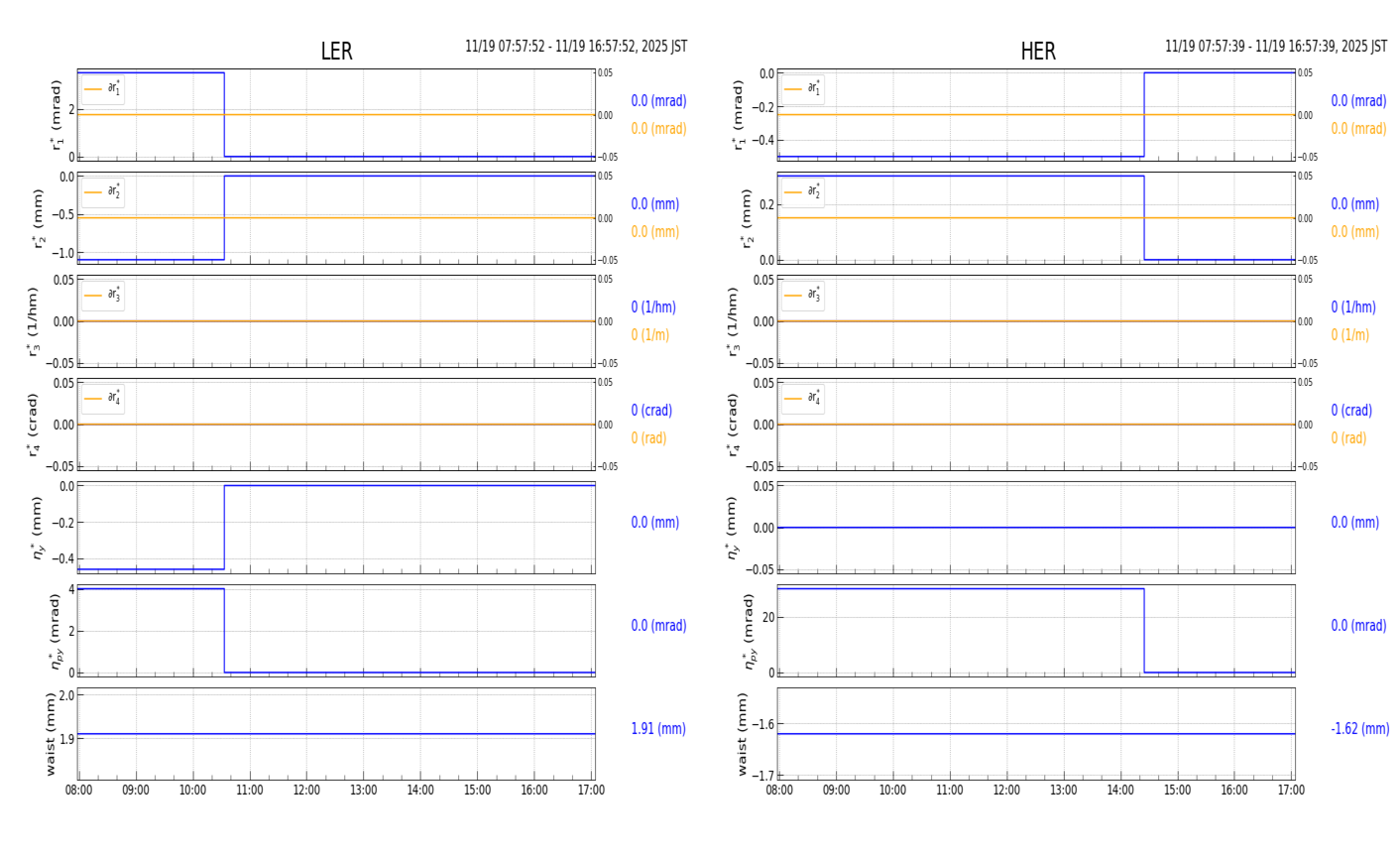Click the -1.62 (mm) HER waist value
1400x857 pixels.
1359,729
